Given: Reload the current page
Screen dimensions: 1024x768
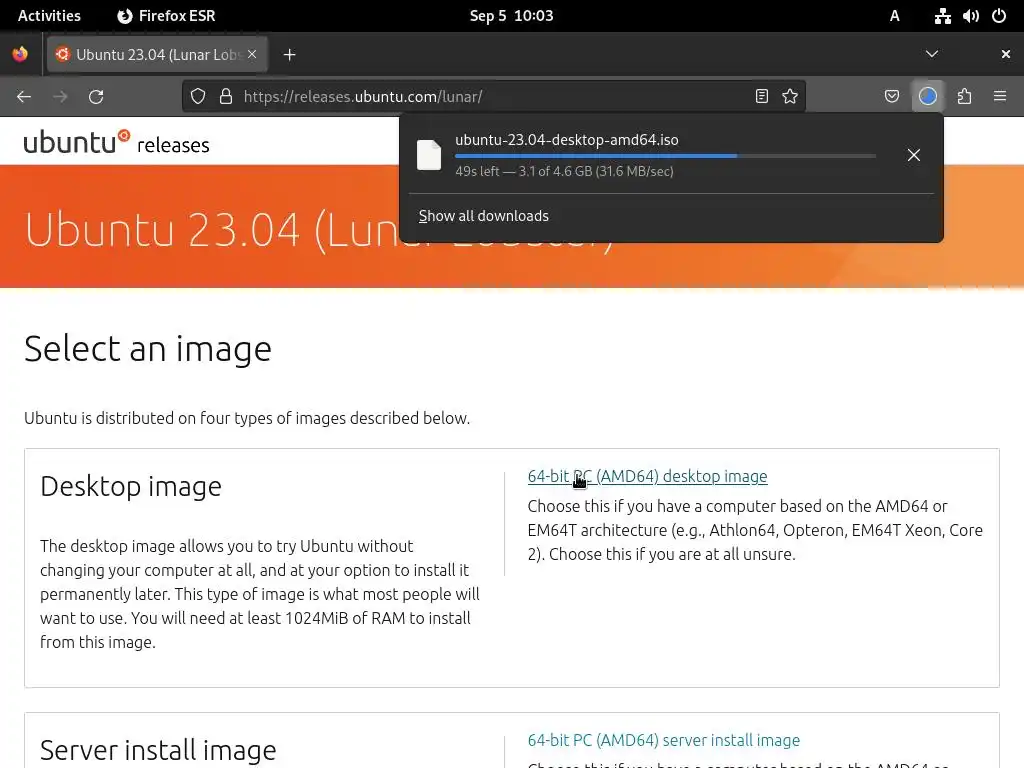Looking at the screenshot, I should (x=96, y=97).
